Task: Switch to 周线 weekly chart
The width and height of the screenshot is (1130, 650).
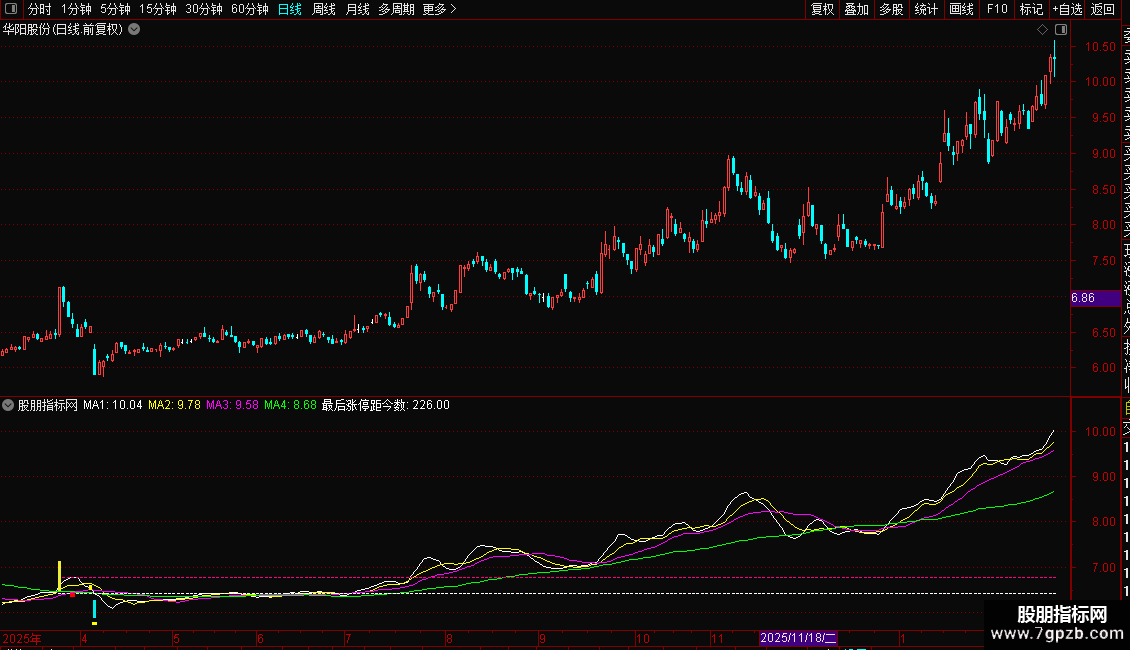Action: [x=324, y=9]
